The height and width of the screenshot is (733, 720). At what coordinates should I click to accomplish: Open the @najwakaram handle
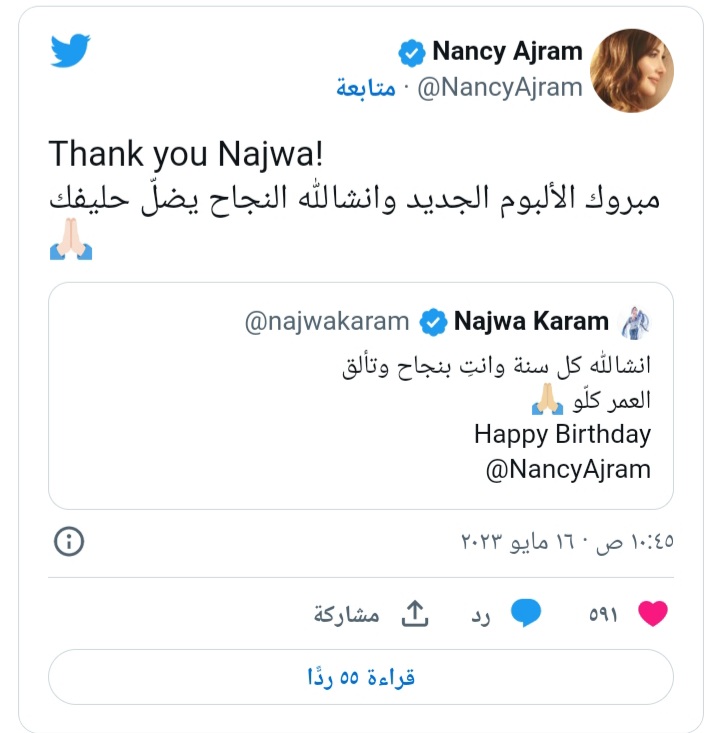pyautogui.click(x=327, y=322)
